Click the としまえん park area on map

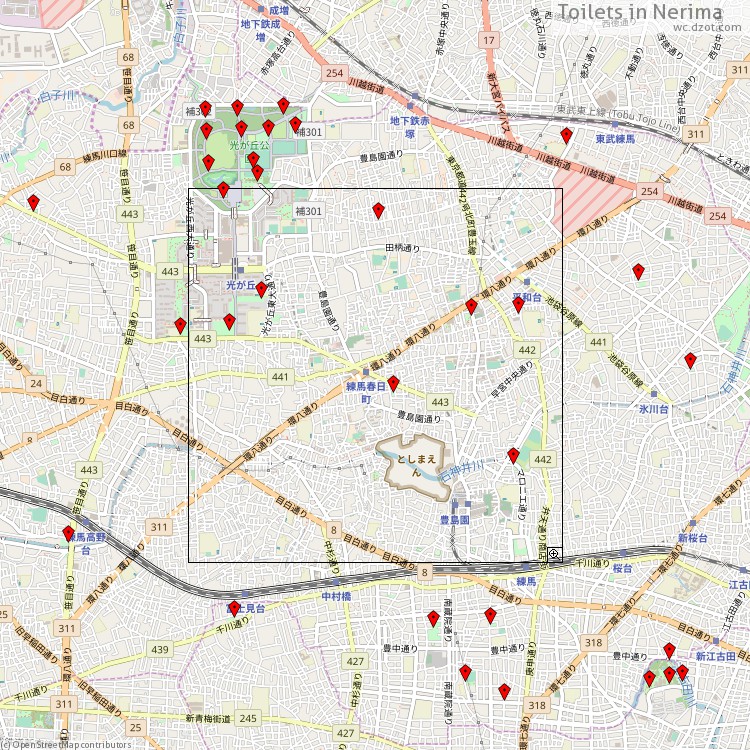click(x=412, y=461)
